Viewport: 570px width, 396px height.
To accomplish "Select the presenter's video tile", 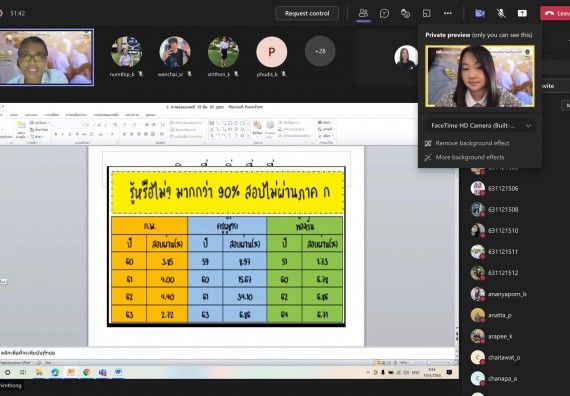I will click(x=46, y=57).
